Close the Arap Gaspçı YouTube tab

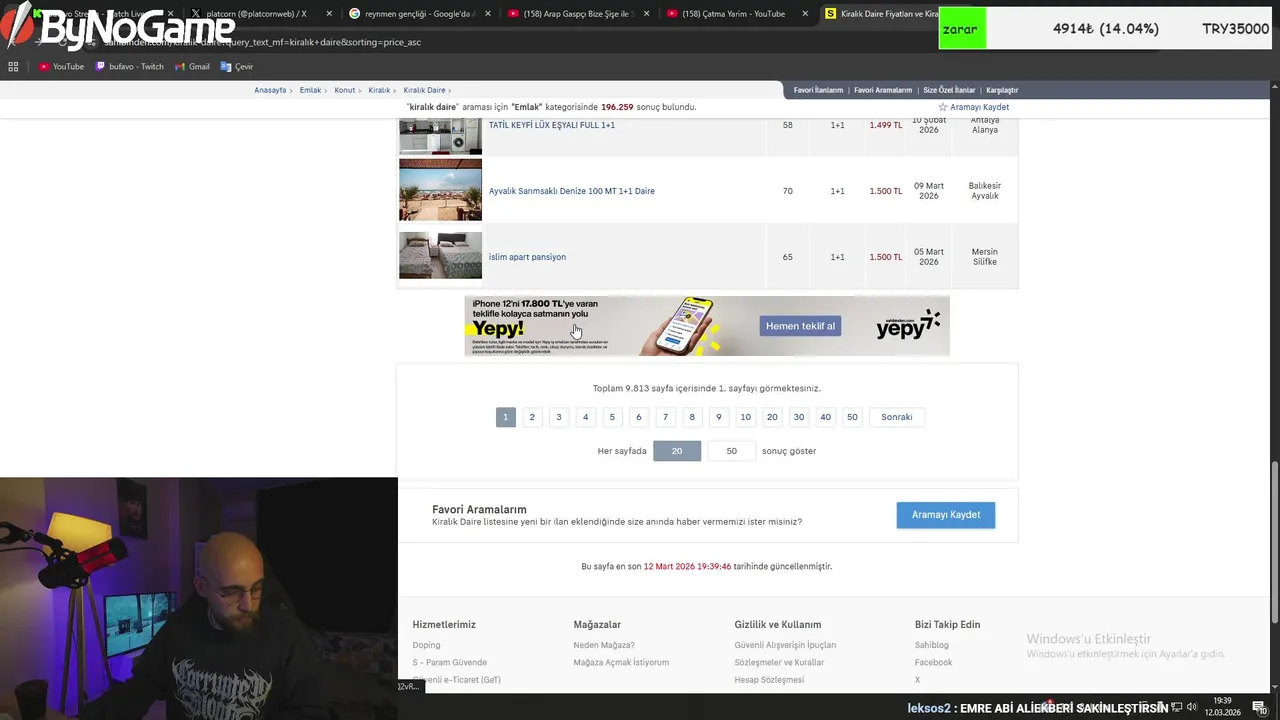(x=647, y=14)
